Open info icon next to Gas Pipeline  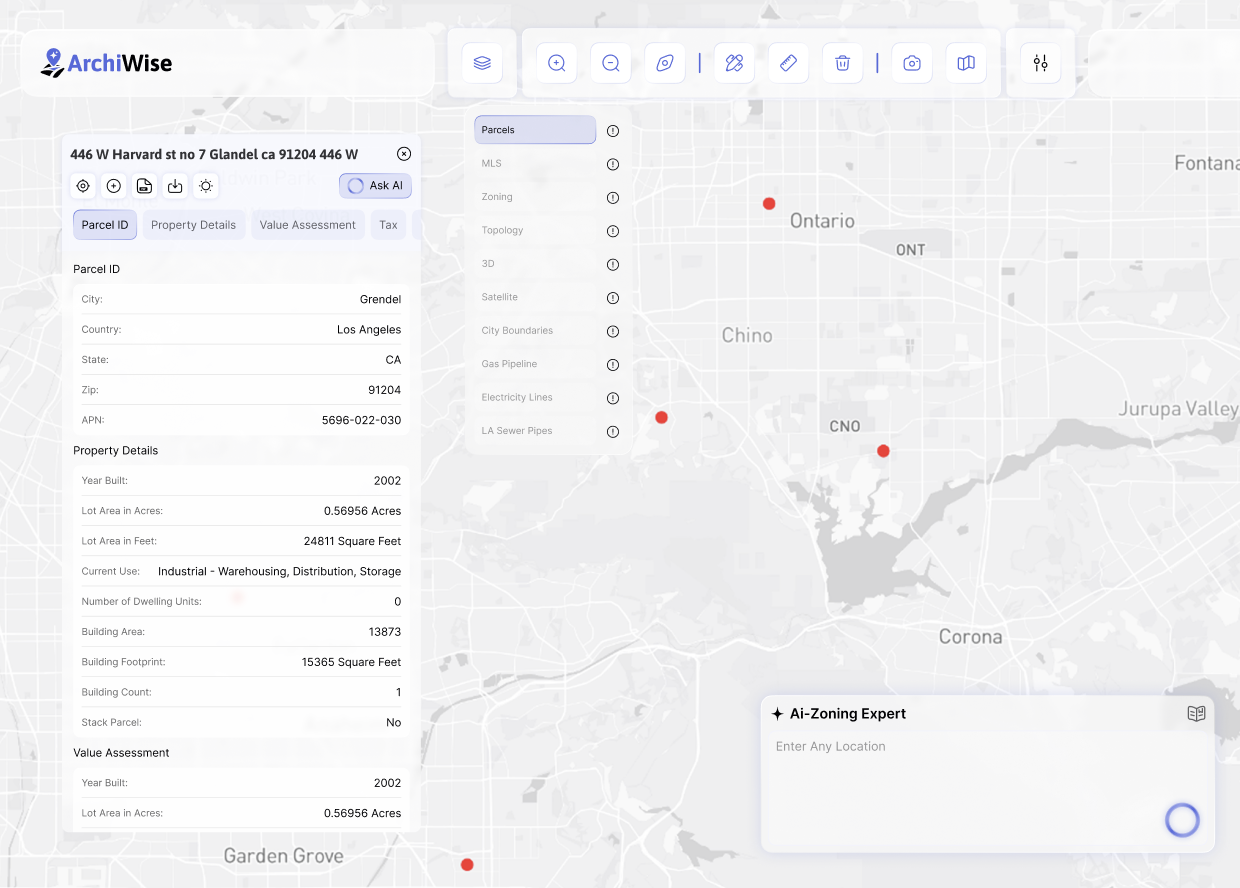(613, 365)
